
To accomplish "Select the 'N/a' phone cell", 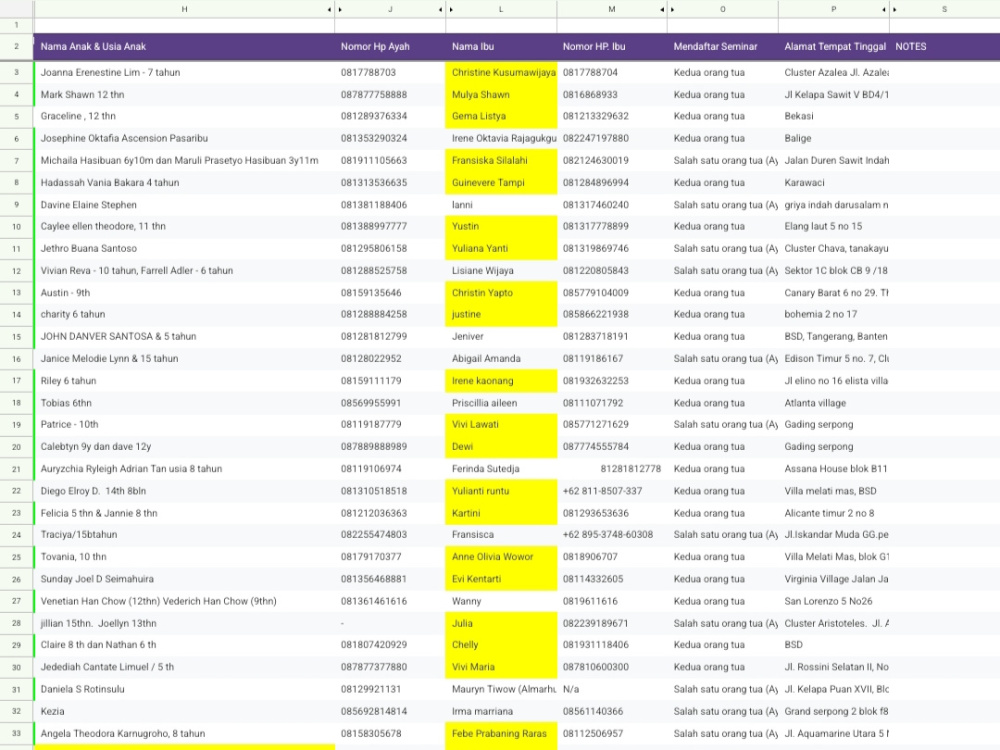I will click(612, 689).
